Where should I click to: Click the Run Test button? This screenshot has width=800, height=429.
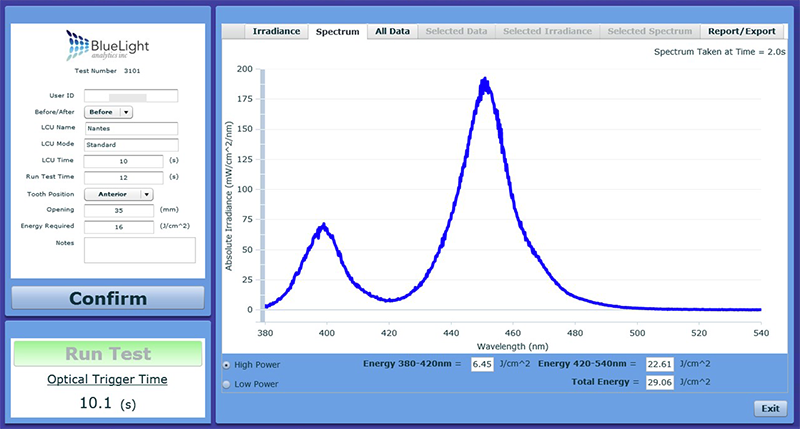(108, 353)
